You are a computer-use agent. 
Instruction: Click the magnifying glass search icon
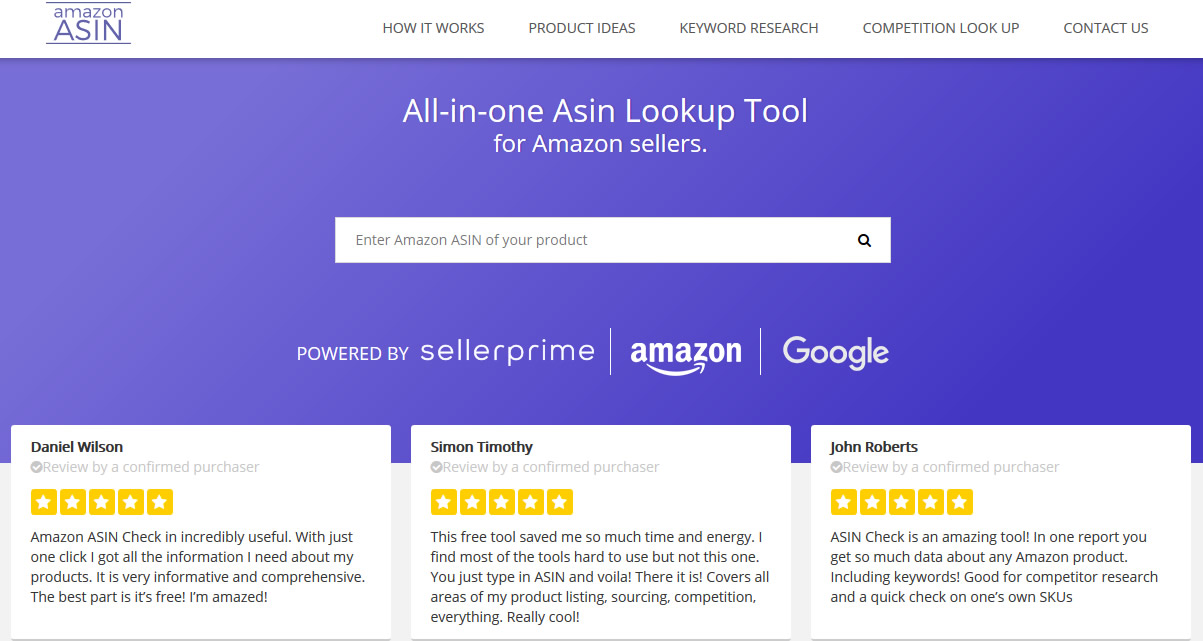coord(864,240)
